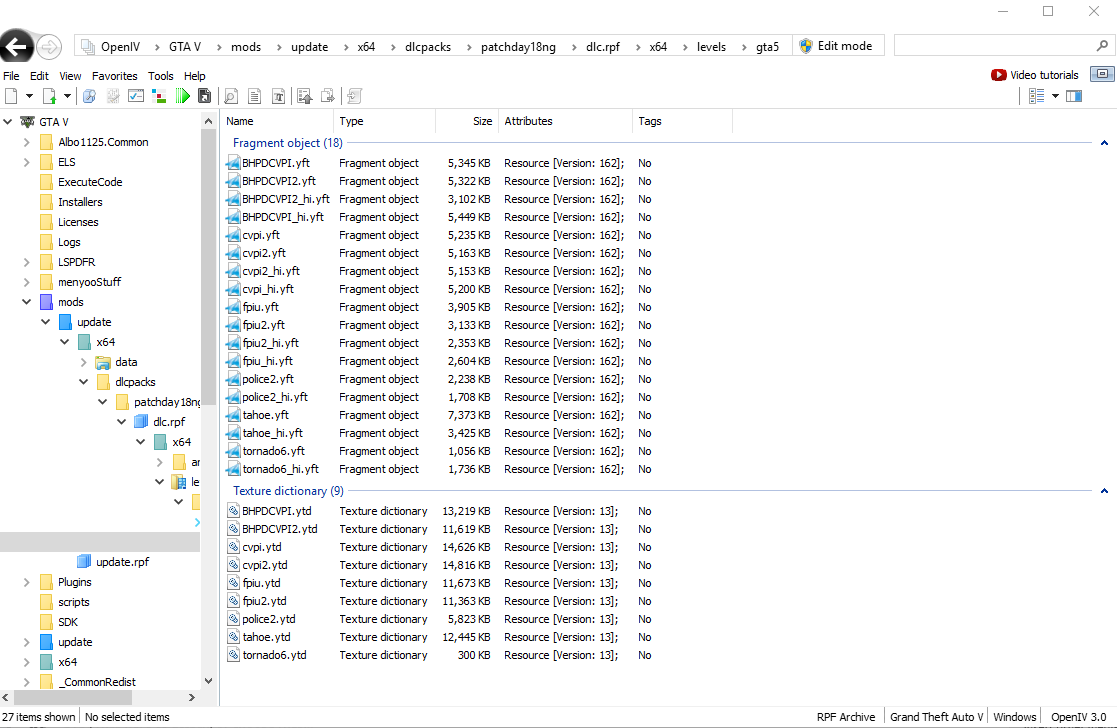The width and height of the screenshot is (1117, 728).
Task: Select the scripts folder in tree
Action: pos(73,602)
